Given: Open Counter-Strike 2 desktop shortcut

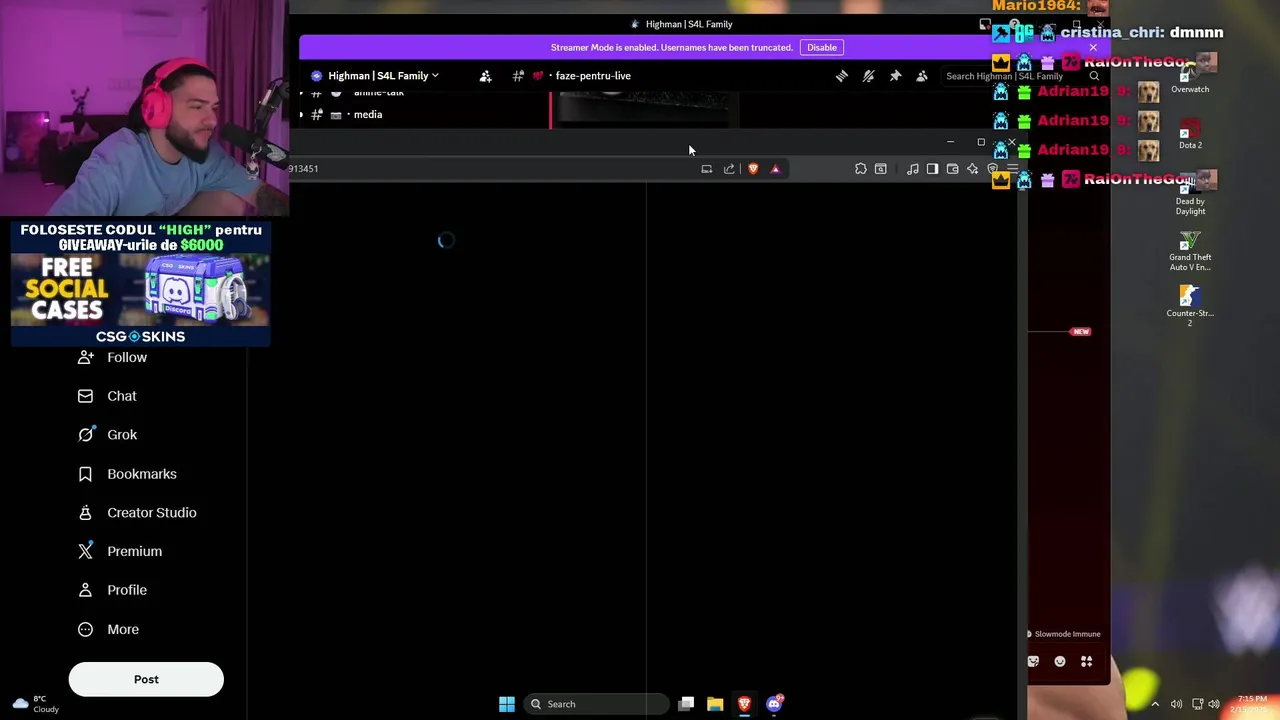Looking at the screenshot, I should 1190,307.
